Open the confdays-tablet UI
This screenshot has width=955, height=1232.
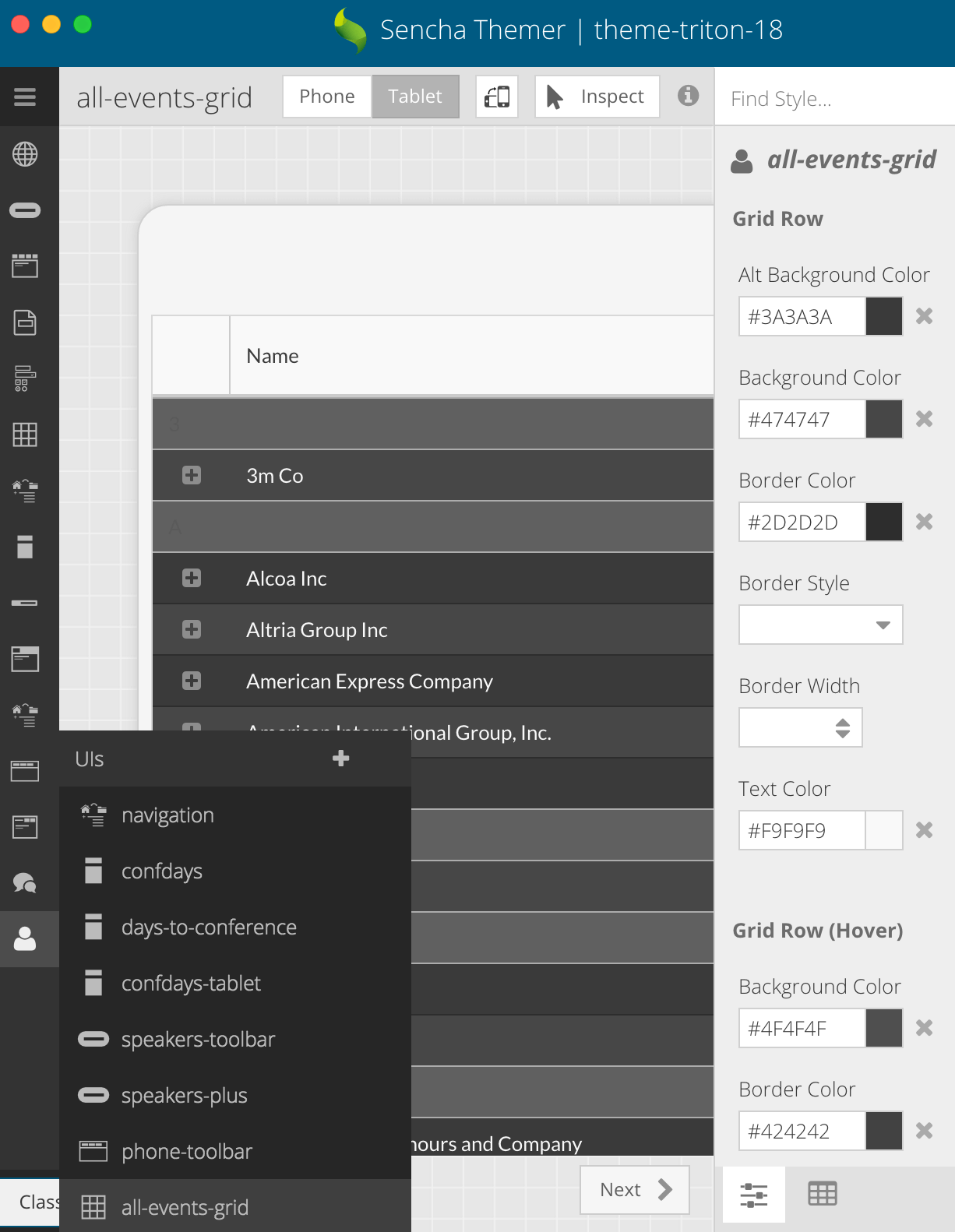point(235,983)
